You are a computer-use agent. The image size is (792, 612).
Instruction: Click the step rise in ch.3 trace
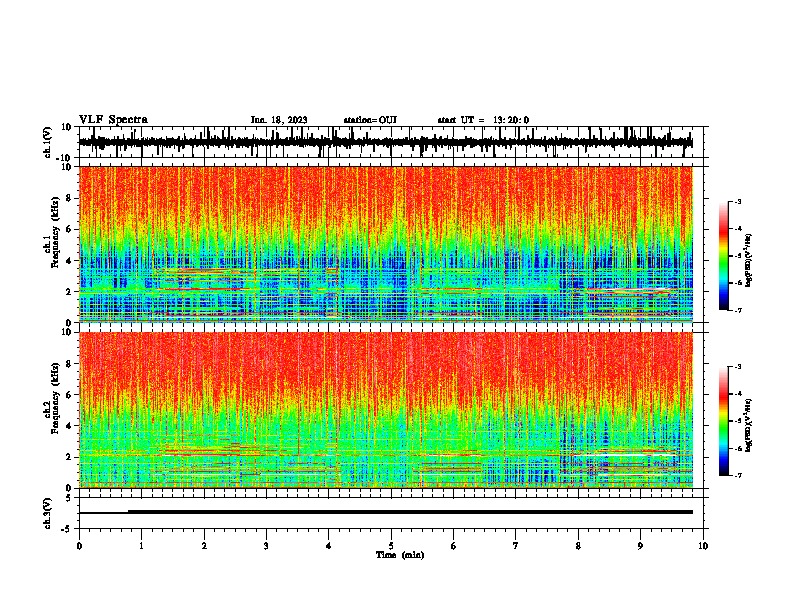(x=128, y=512)
